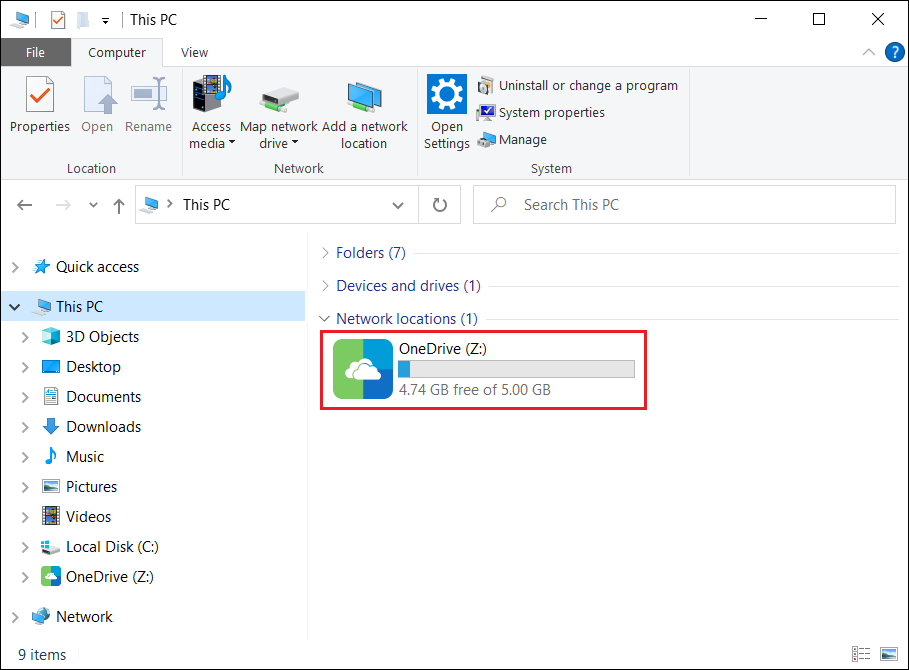Click the forward navigation arrow
The image size is (909, 670).
pyautogui.click(x=63, y=205)
